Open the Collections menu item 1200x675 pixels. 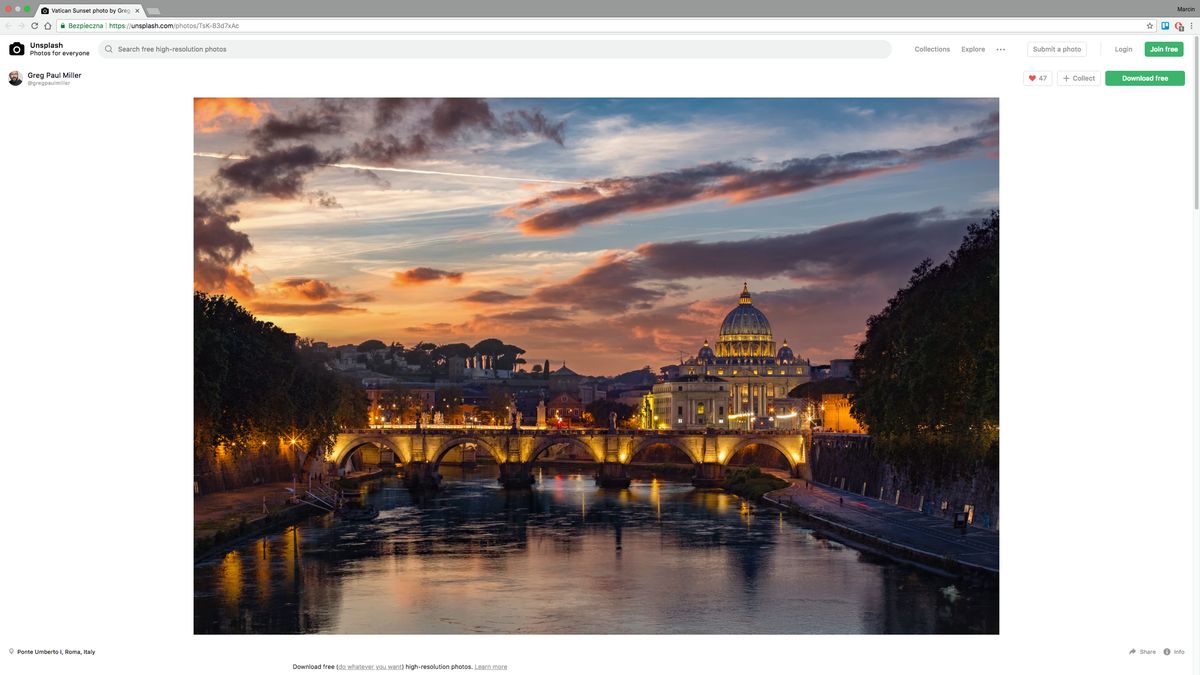[x=932, y=49]
